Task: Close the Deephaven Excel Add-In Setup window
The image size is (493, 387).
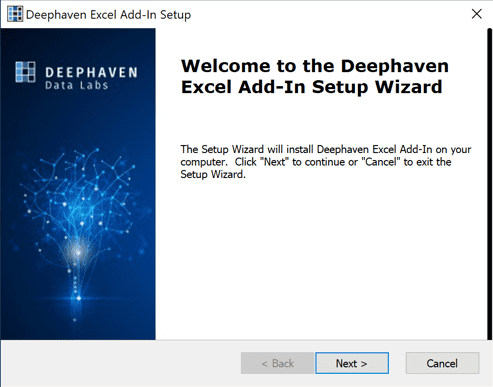Action: (x=477, y=14)
